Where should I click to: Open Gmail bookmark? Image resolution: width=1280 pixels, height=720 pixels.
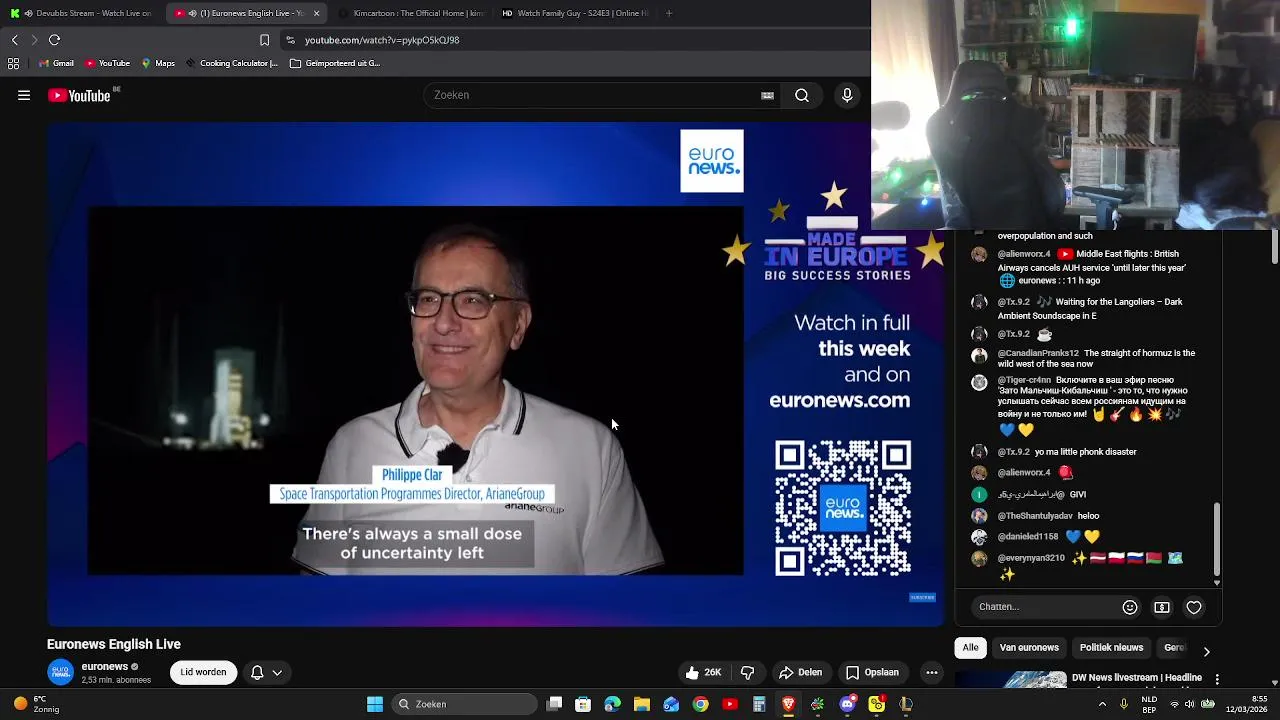click(56, 63)
